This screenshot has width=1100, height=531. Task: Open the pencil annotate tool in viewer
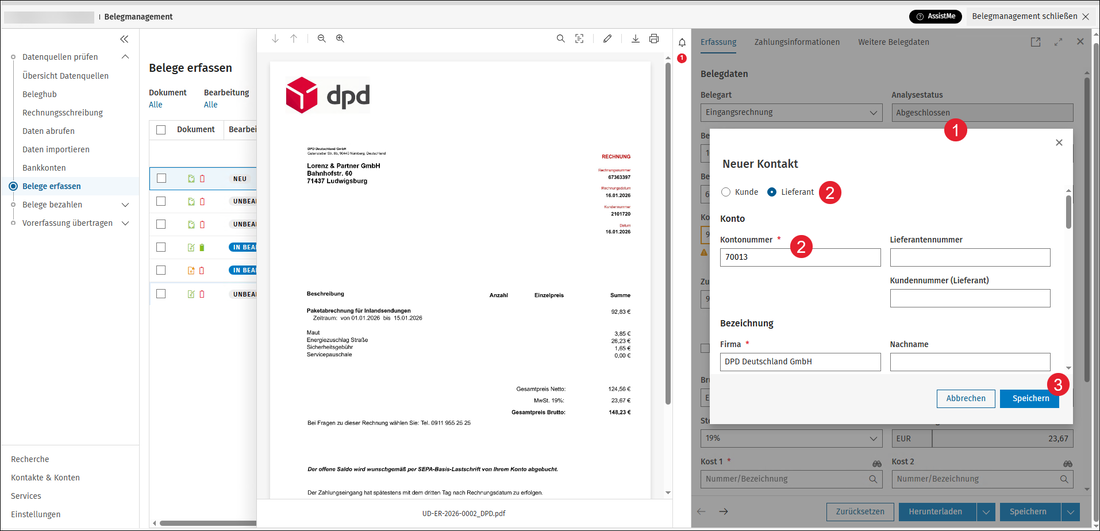(x=608, y=39)
